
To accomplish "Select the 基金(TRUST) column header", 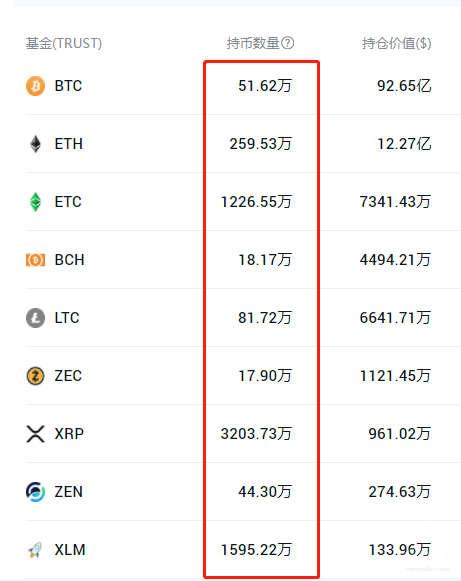I will (64, 43).
